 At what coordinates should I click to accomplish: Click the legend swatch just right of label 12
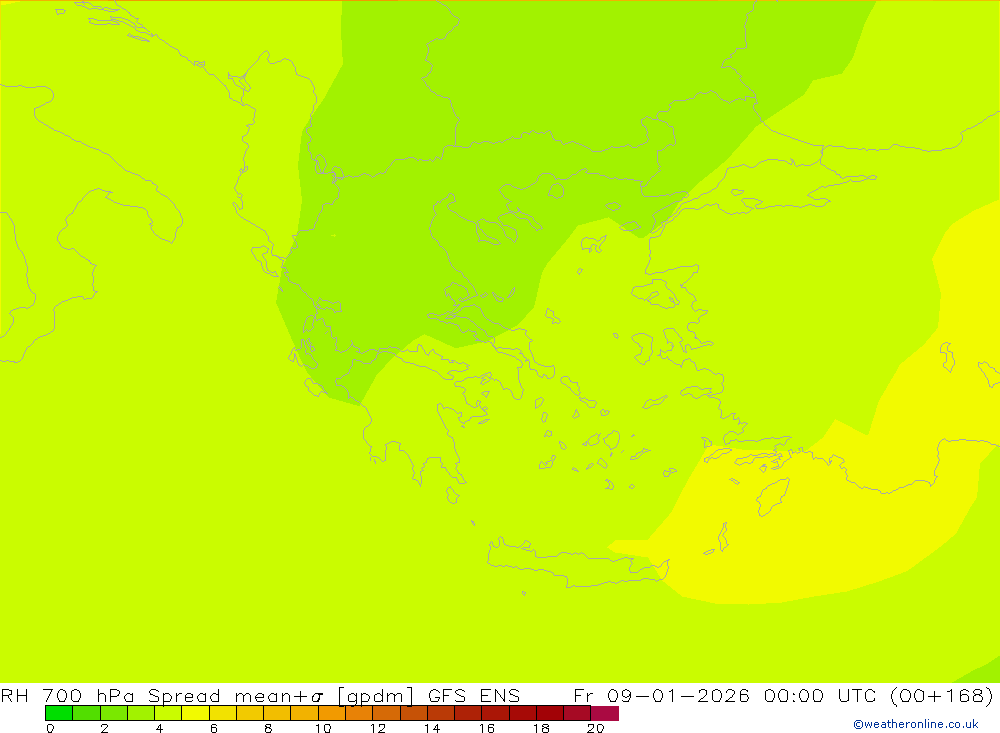pyautogui.click(x=386, y=713)
